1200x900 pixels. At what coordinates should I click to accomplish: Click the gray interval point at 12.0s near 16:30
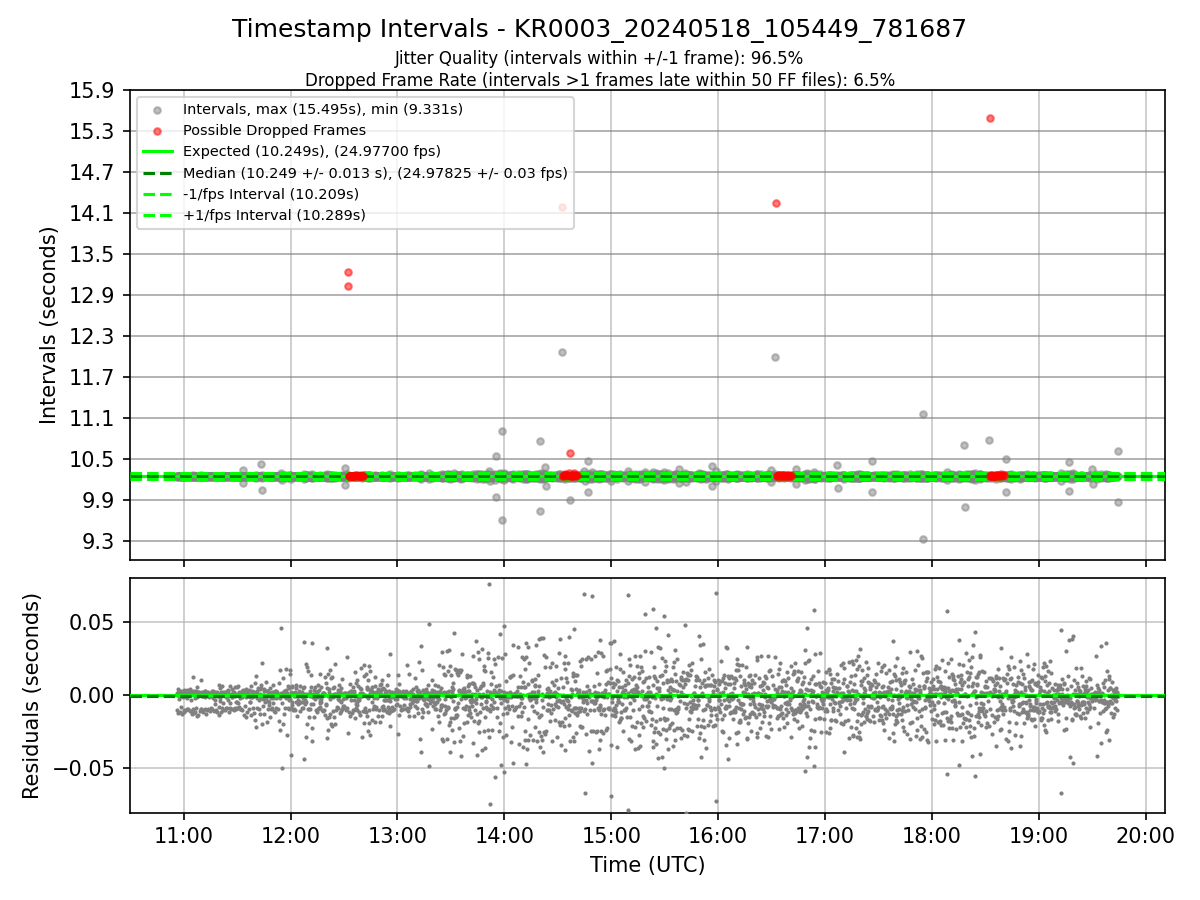(x=775, y=357)
